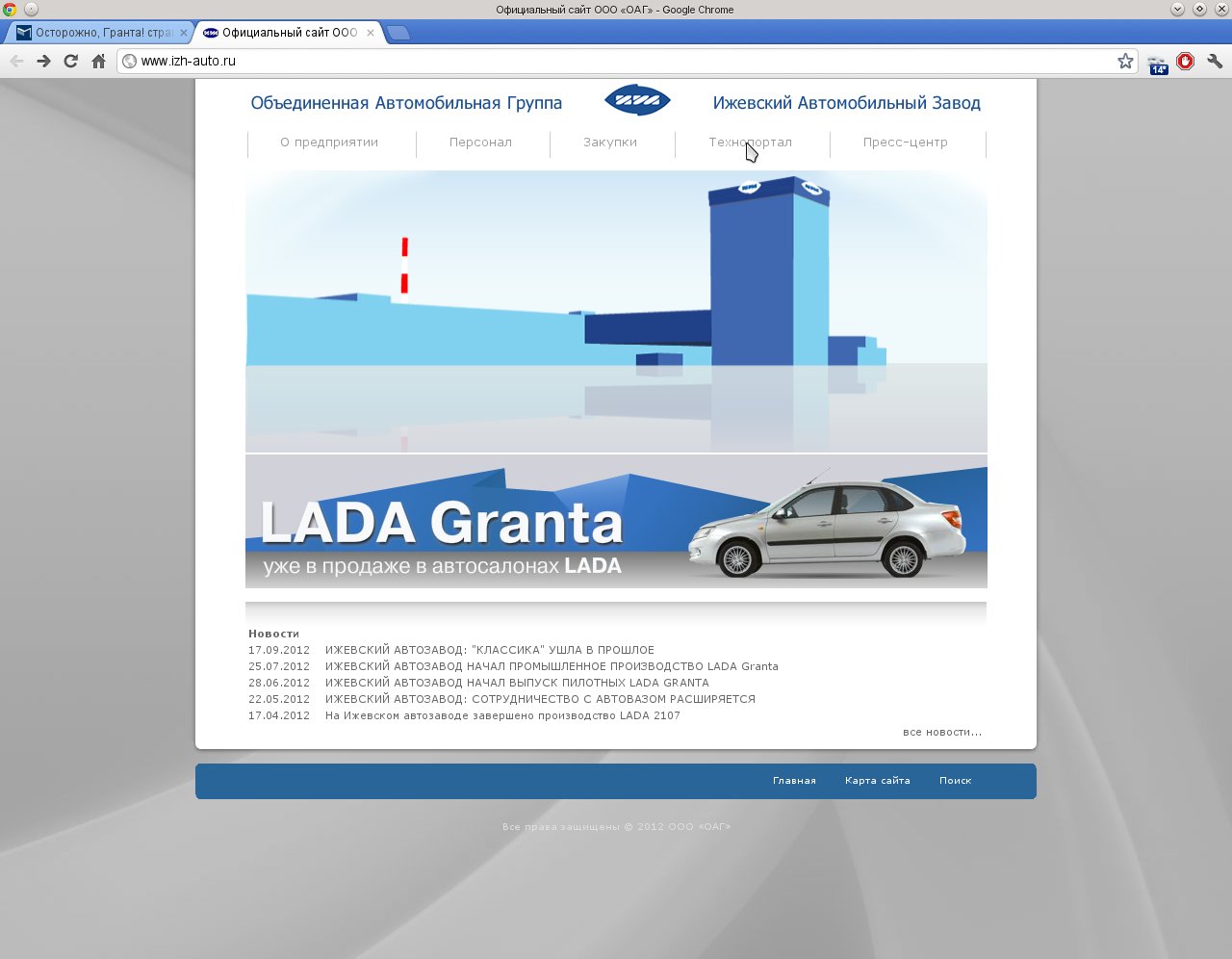Screen dimensions: 1232x959
Task: Open the Chrome wrench settings menu
Action: (x=1215, y=61)
